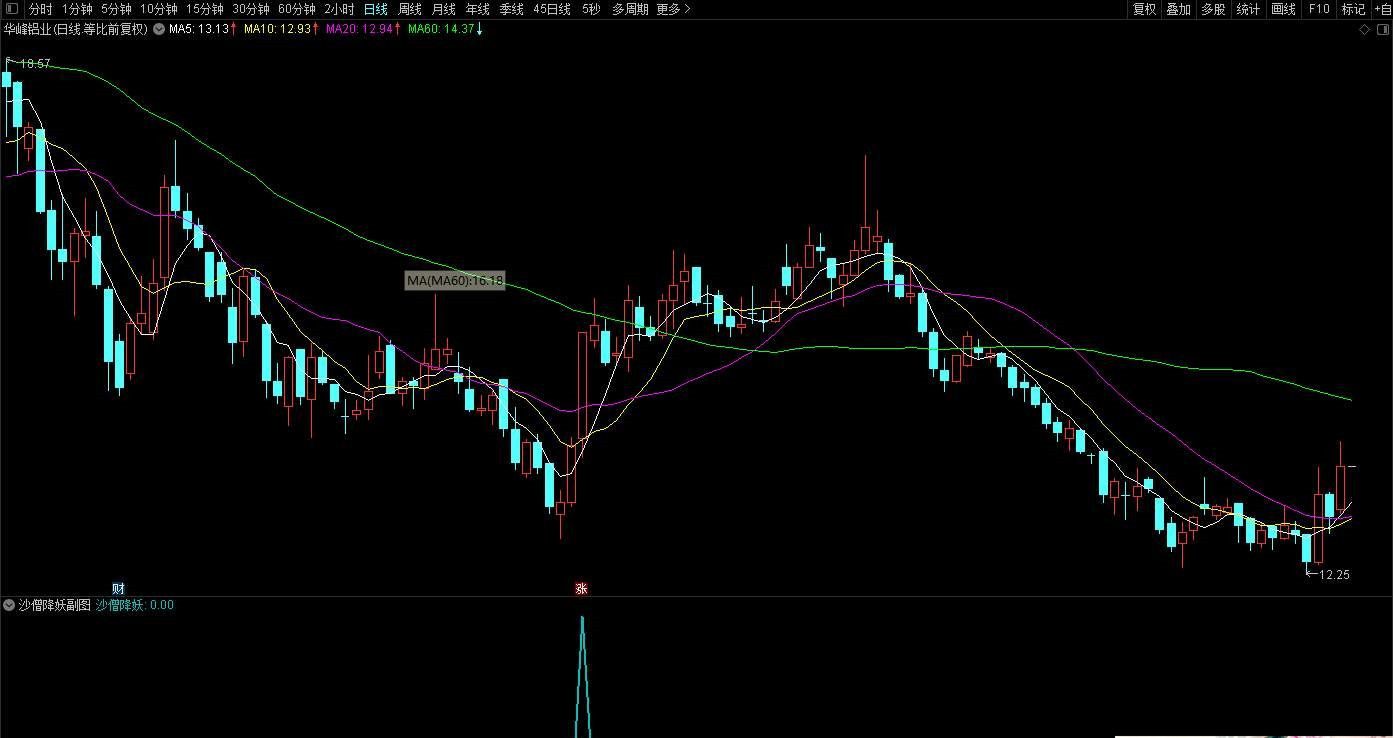Screen dimensions: 1393x738
Task: Expand 更多 for more time periods
Action: click(x=673, y=9)
